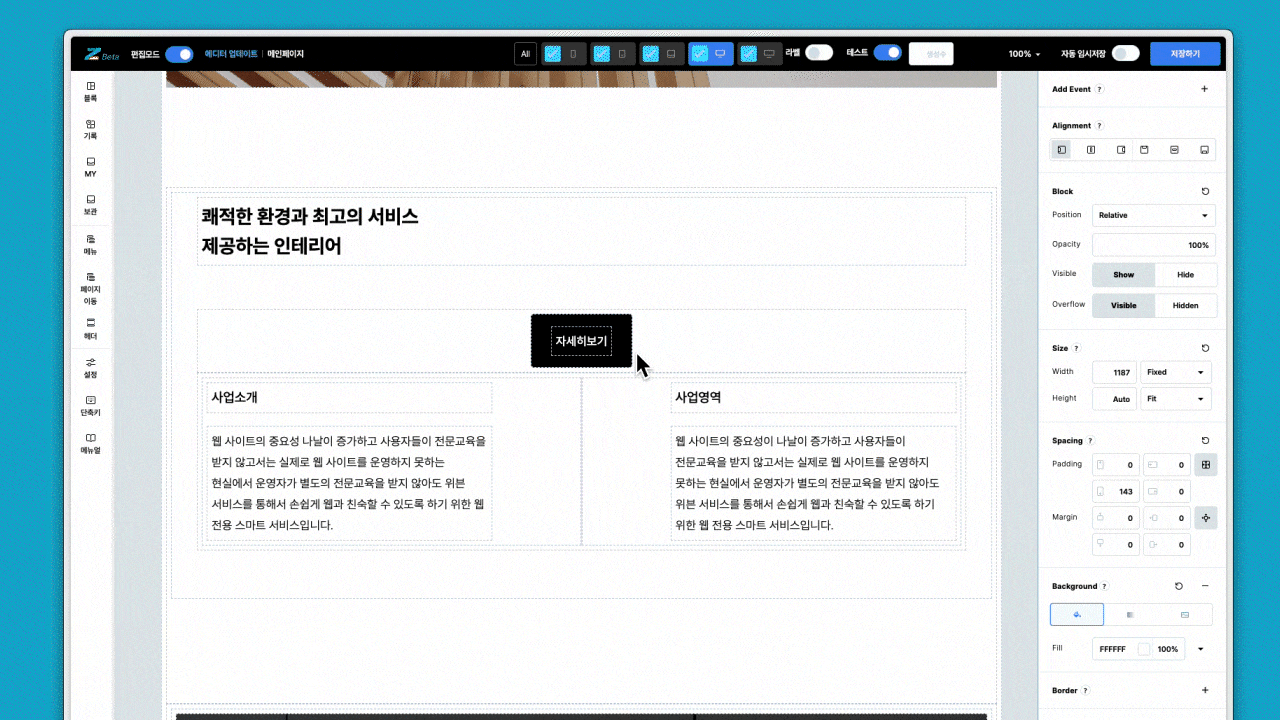Click the Z Beta logo
This screenshot has width=1280, height=720.
click(102, 54)
